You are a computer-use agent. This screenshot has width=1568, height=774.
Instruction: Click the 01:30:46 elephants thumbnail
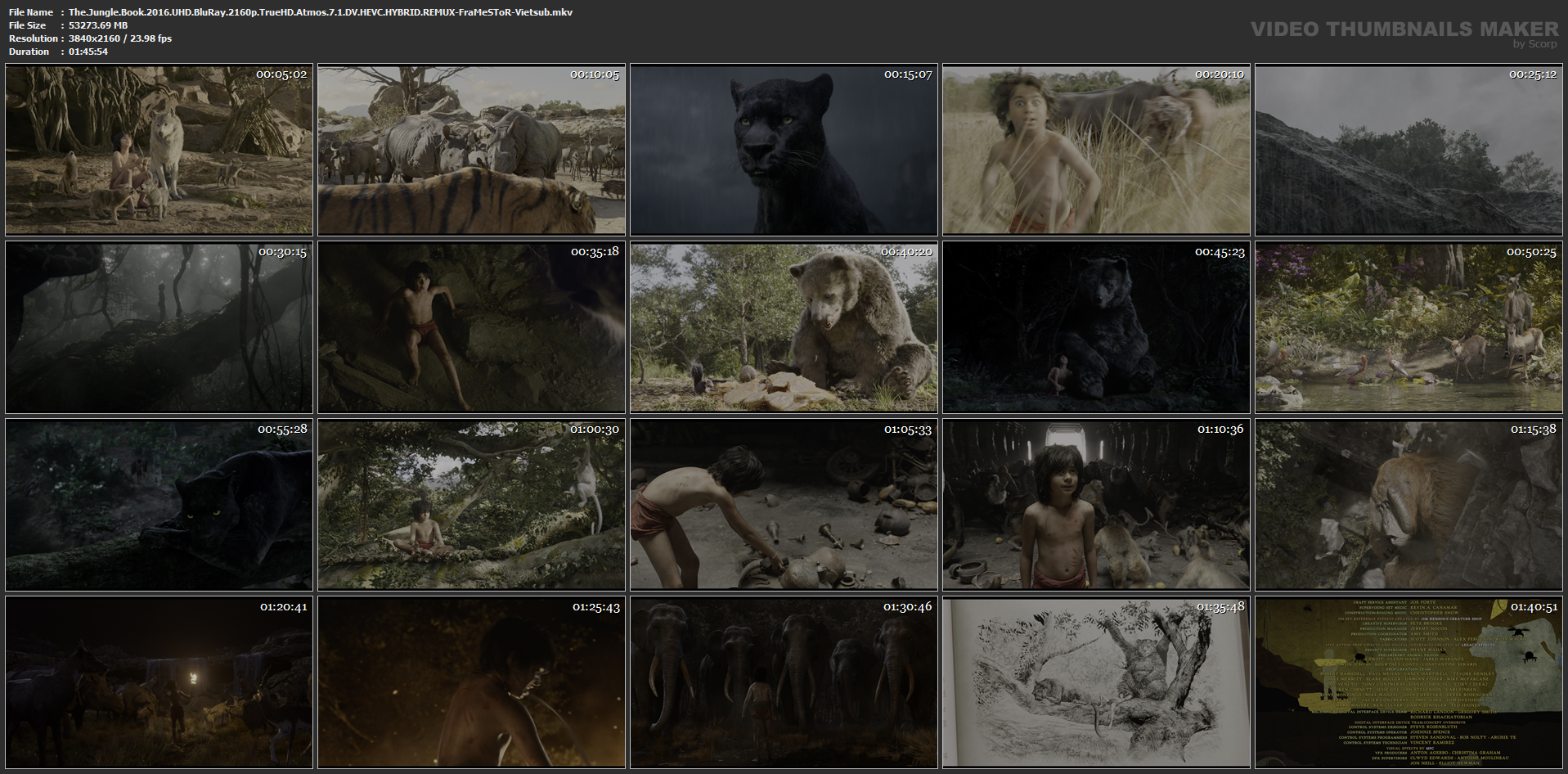[x=784, y=682]
